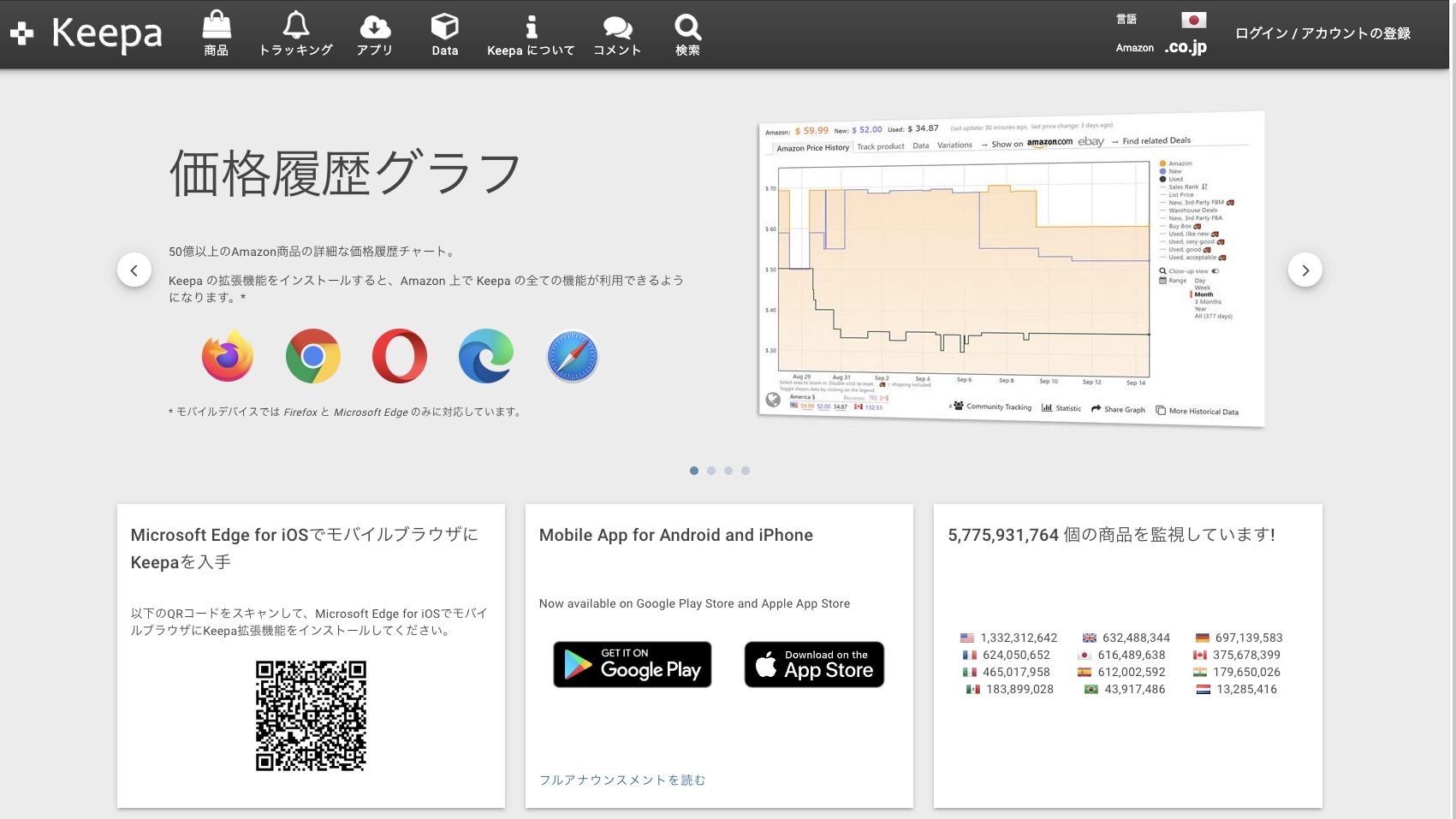
Task: Select the second carousel pagination dot
Action: (711, 470)
